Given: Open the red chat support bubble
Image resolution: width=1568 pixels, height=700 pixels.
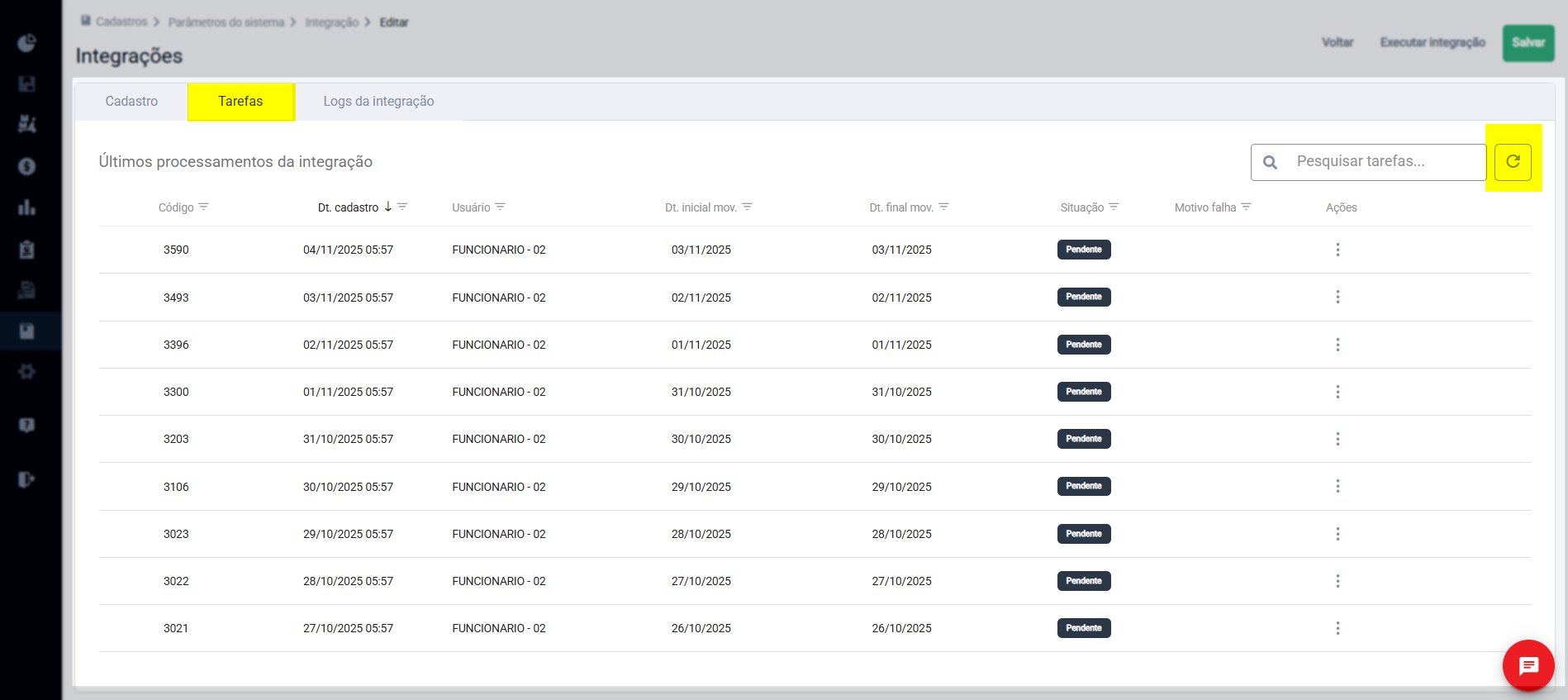Looking at the screenshot, I should (1528, 665).
